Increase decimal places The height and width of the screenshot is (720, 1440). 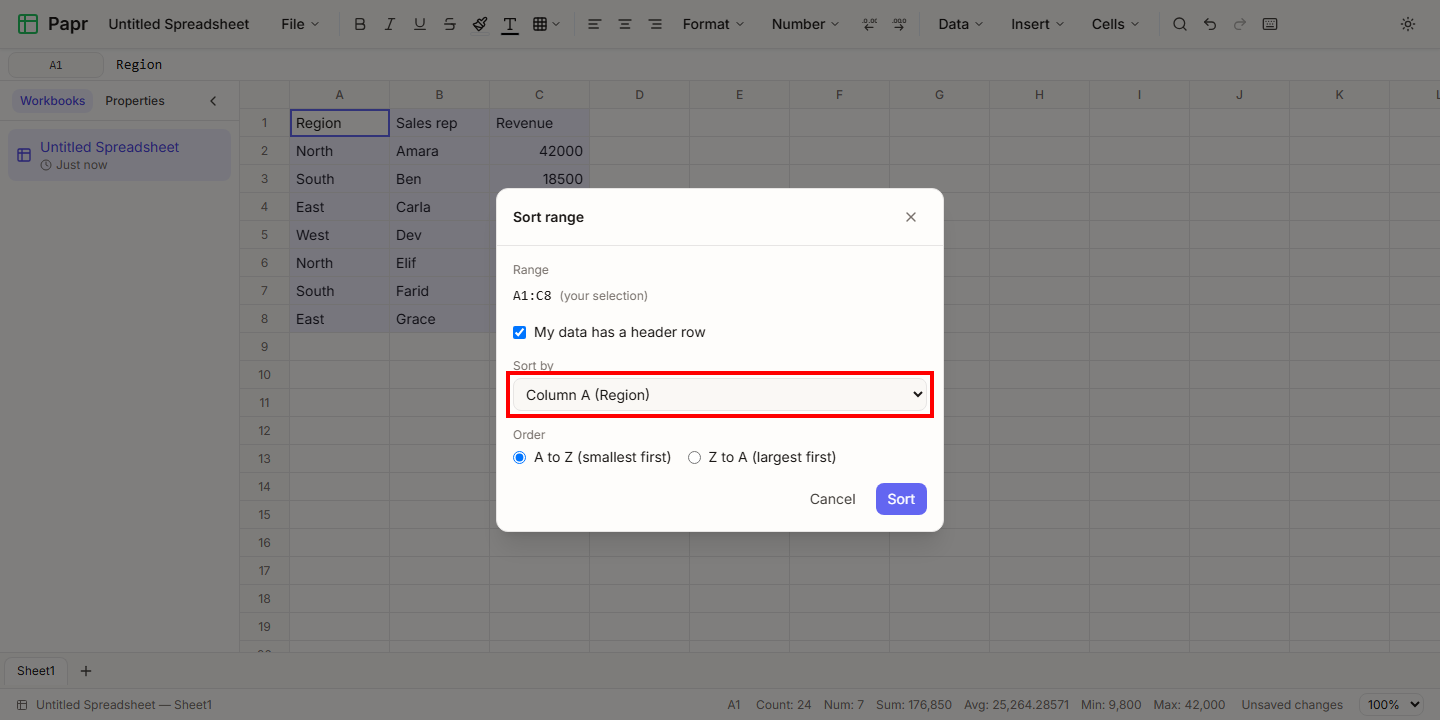click(x=899, y=24)
